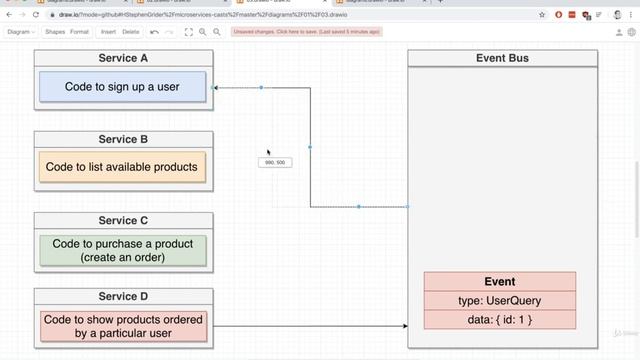Image resolution: width=640 pixels, height=360 pixels.
Task: Zoom out of the diagram canvas
Action: (217, 32)
